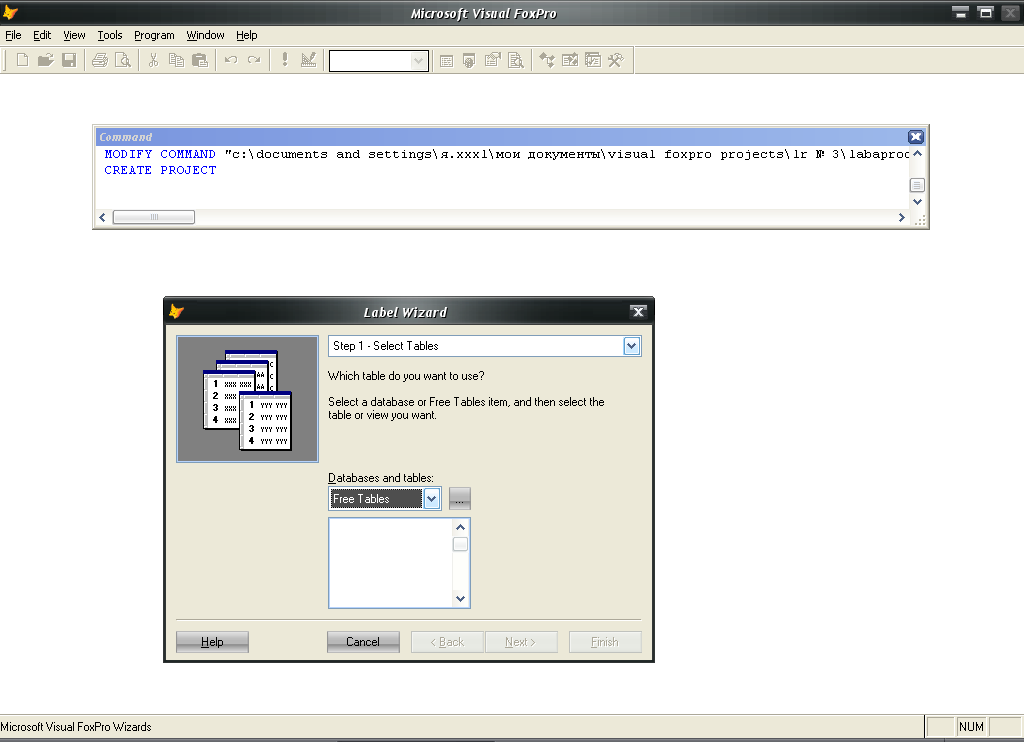Image resolution: width=1024 pixels, height=742 pixels.
Task: Click the CREATE PROJECT command line
Action: [x=160, y=170]
